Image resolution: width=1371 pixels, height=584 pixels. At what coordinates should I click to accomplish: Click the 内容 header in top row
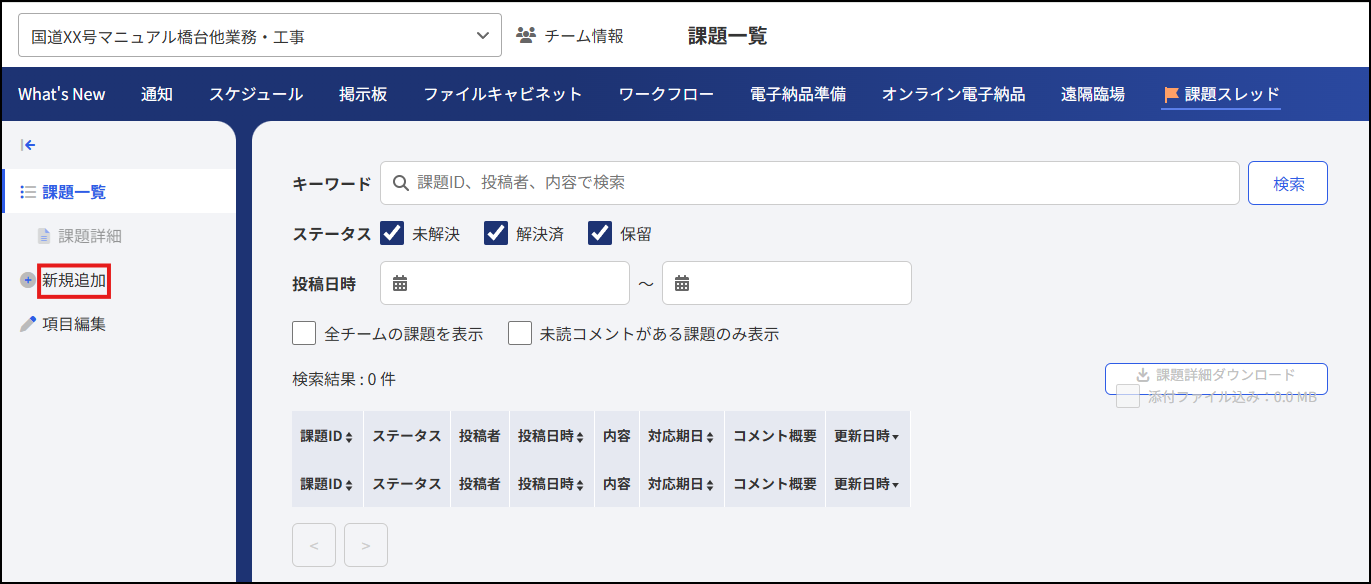617,436
